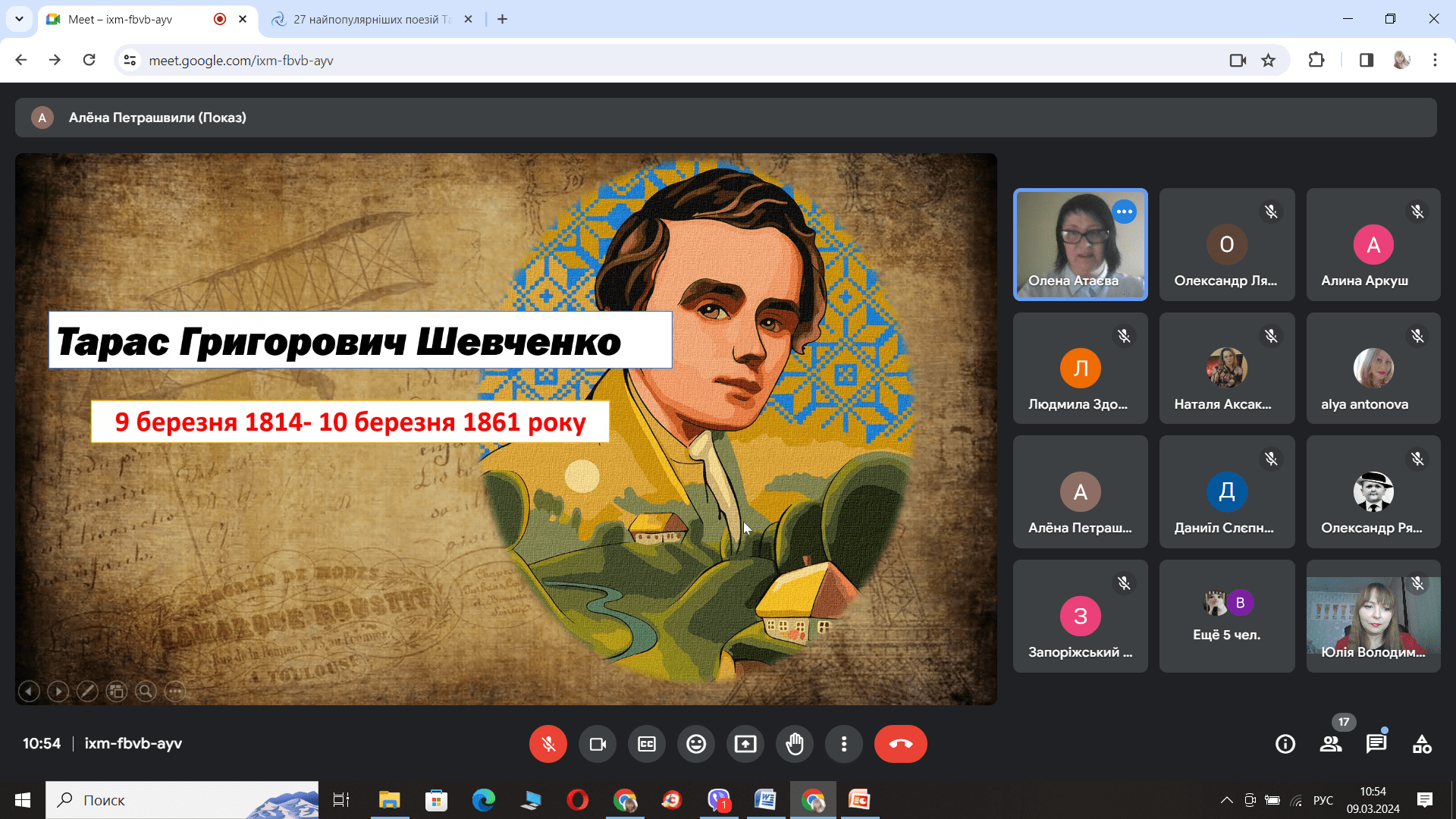Advance to next slide in presentation
Image resolution: width=1456 pixels, height=819 pixels.
pyautogui.click(x=58, y=691)
